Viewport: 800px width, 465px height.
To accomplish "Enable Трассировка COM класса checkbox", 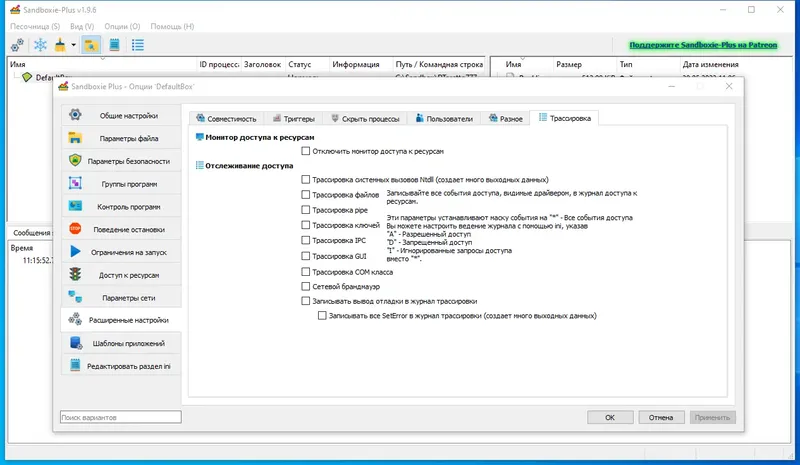I will point(306,272).
